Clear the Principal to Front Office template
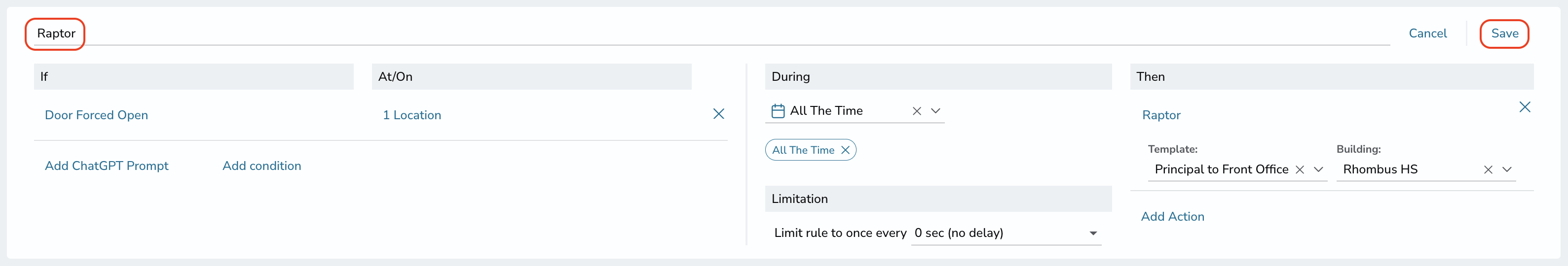 click(x=1300, y=170)
